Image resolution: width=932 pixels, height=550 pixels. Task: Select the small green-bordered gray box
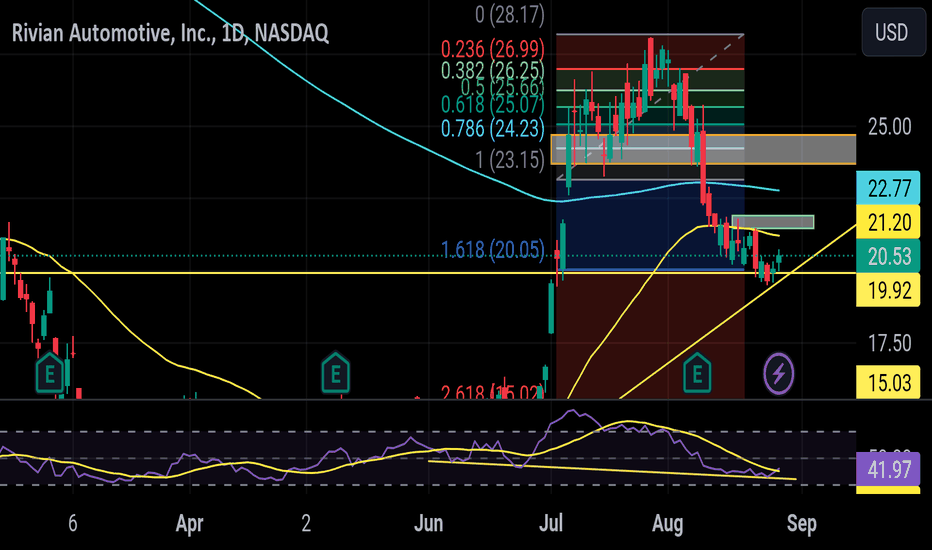[x=773, y=222]
